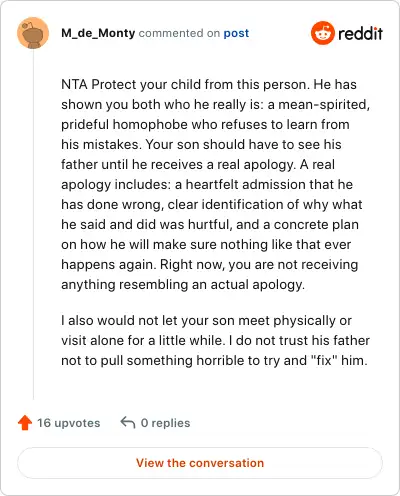Select the "16 upvotes" count

(69, 423)
